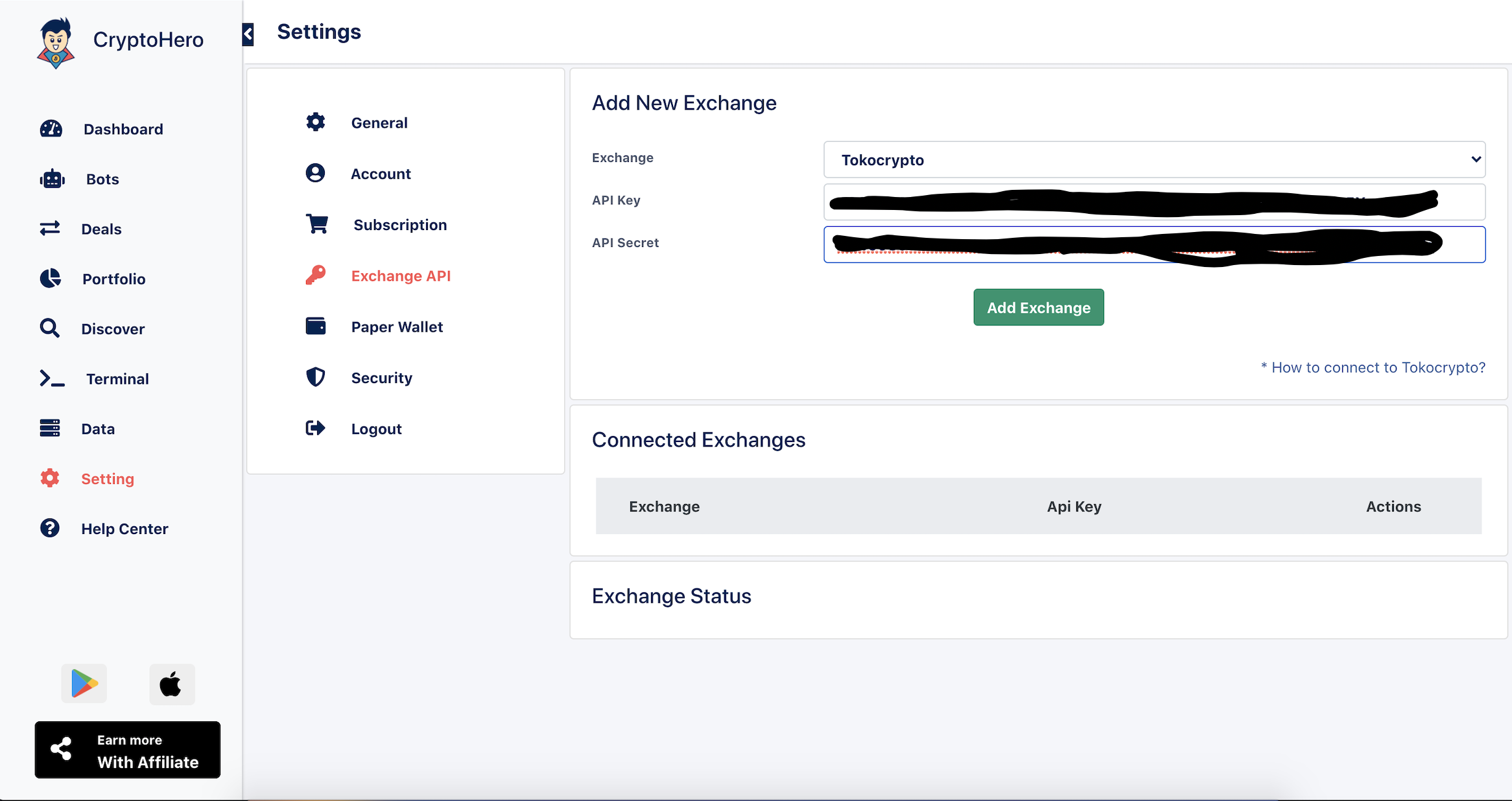The image size is (1512, 801).
Task: Open Terminal page
Action: click(117, 378)
